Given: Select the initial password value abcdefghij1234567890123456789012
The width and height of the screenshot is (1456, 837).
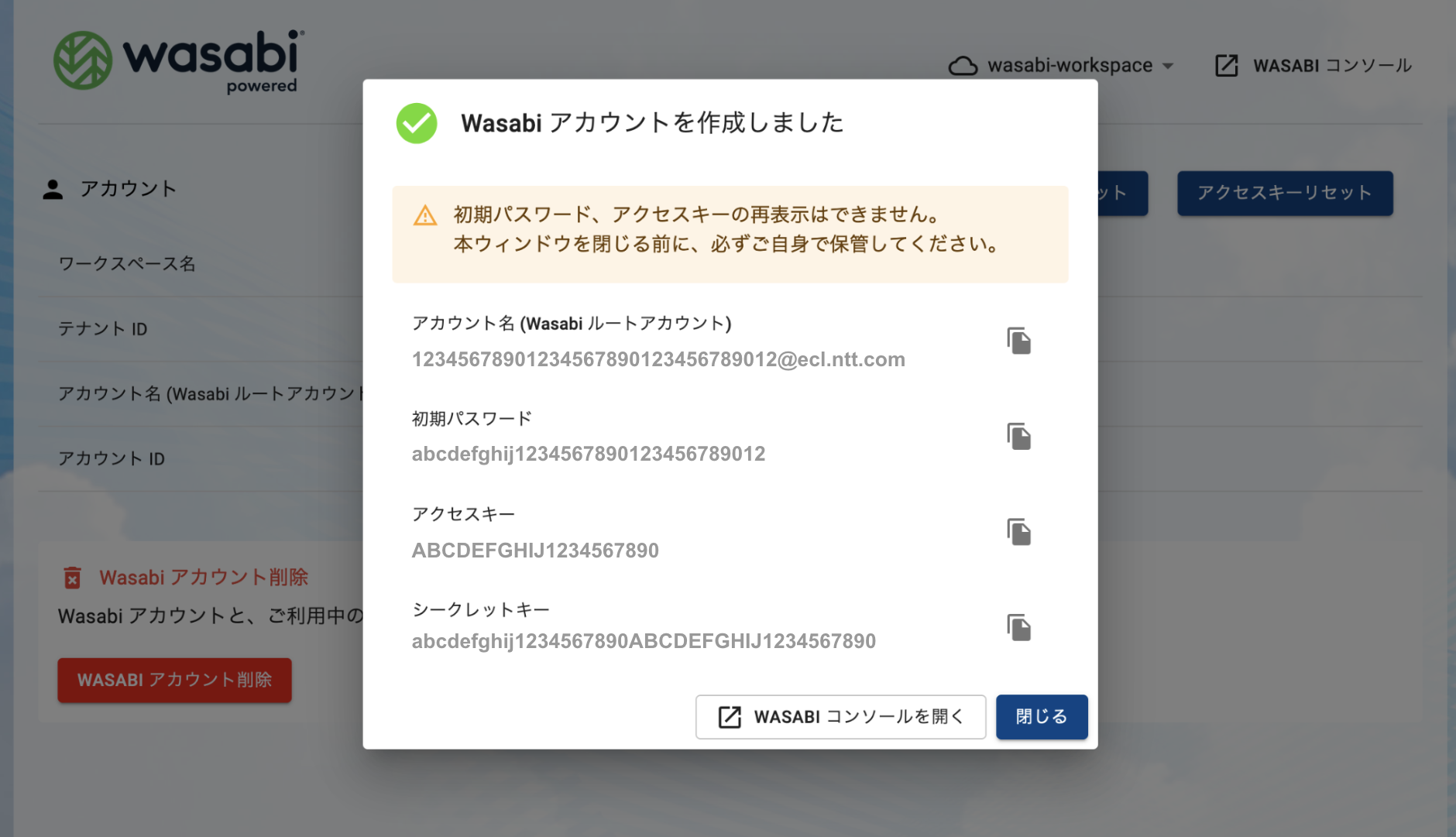Looking at the screenshot, I should click(589, 454).
